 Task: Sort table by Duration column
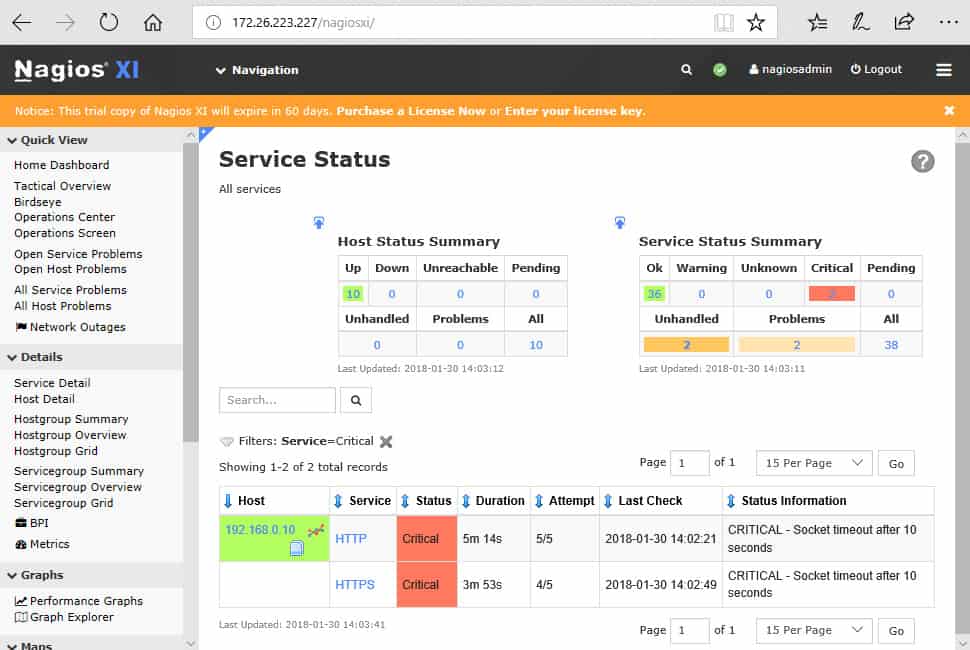point(466,501)
